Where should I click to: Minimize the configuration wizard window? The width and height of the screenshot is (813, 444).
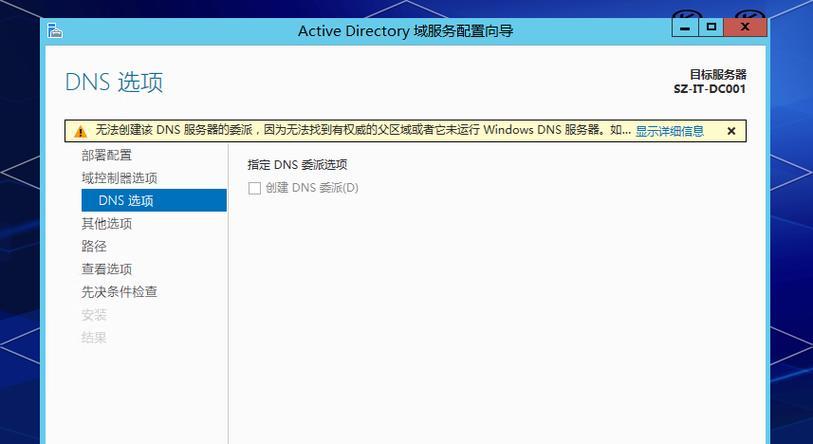685,27
